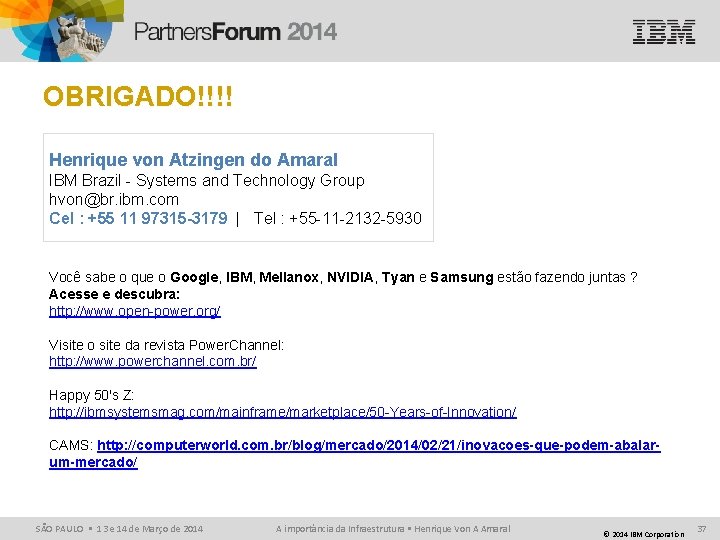720x540 pixels.
Task: Click the colorful PartnersForum emblem image
Action: click(x=62, y=30)
